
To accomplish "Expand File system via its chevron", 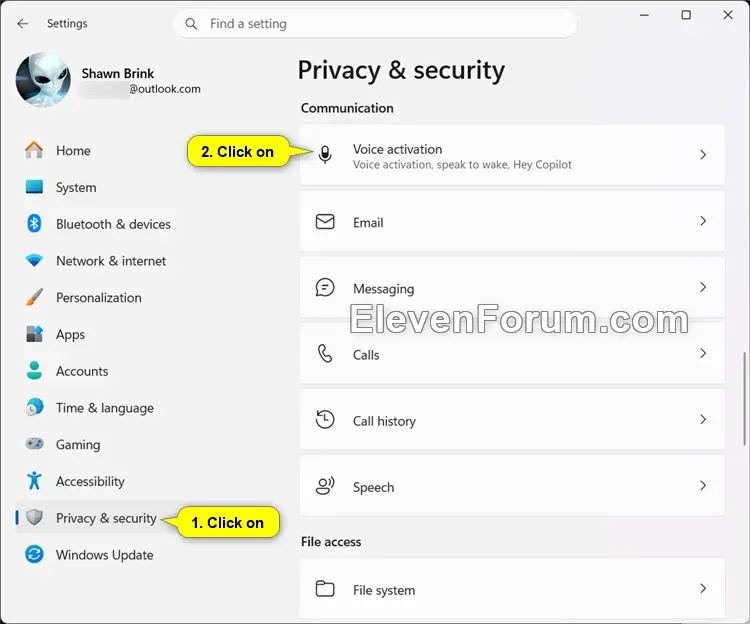I will tap(703, 589).
